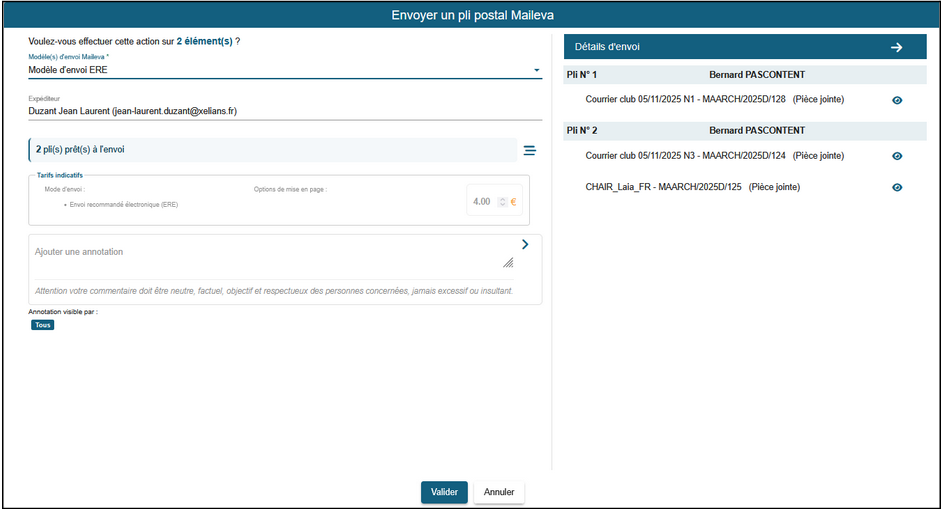941x509 pixels.
Task: Click the Annuler button
Action: pyautogui.click(x=498, y=492)
